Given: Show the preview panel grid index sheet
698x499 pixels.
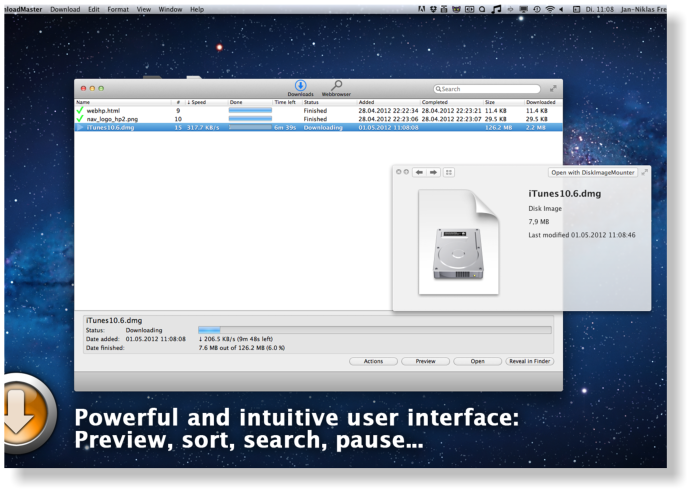Looking at the screenshot, I should pos(449,172).
